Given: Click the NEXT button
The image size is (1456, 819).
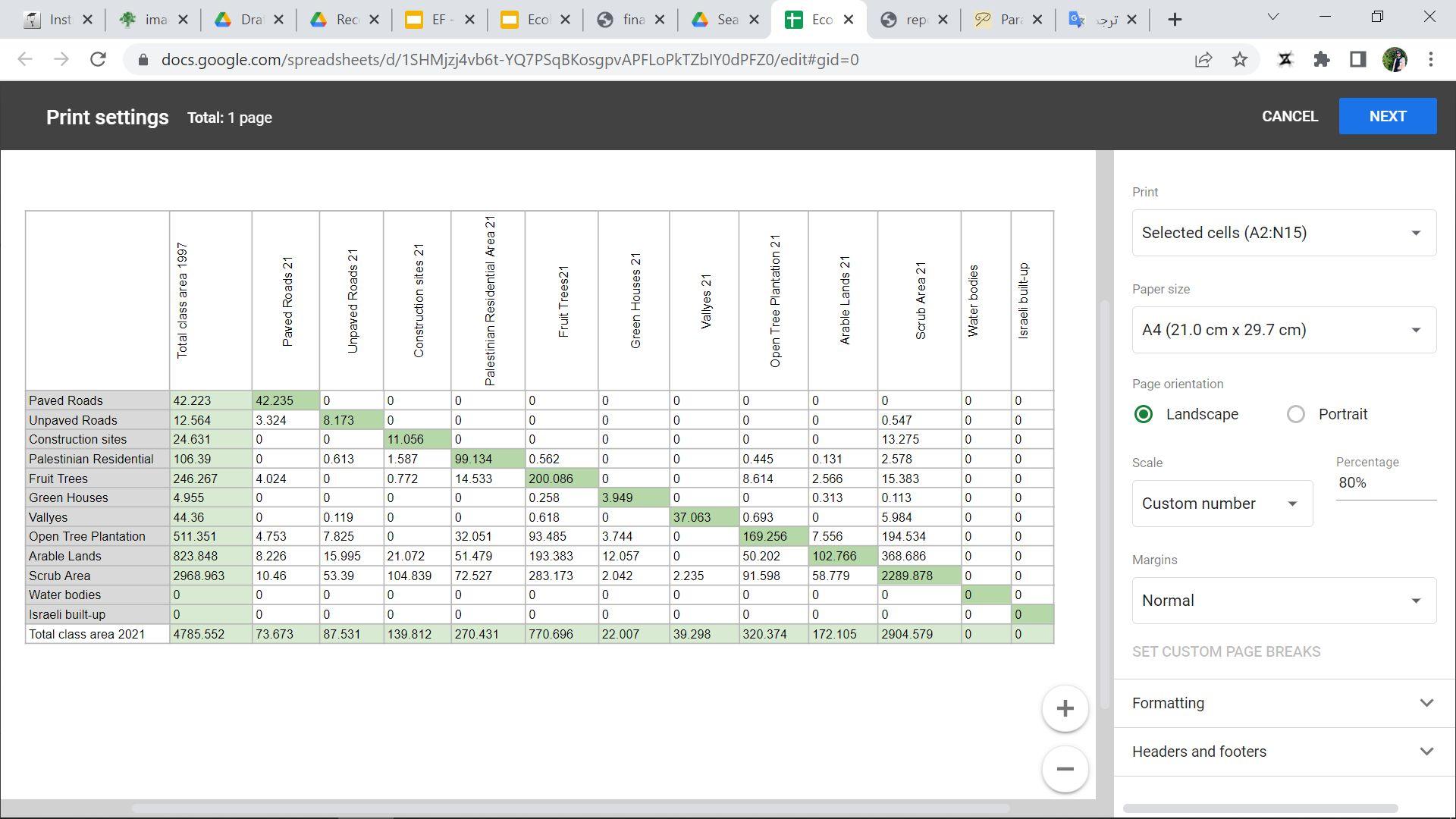Looking at the screenshot, I should pyautogui.click(x=1387, y=116).
